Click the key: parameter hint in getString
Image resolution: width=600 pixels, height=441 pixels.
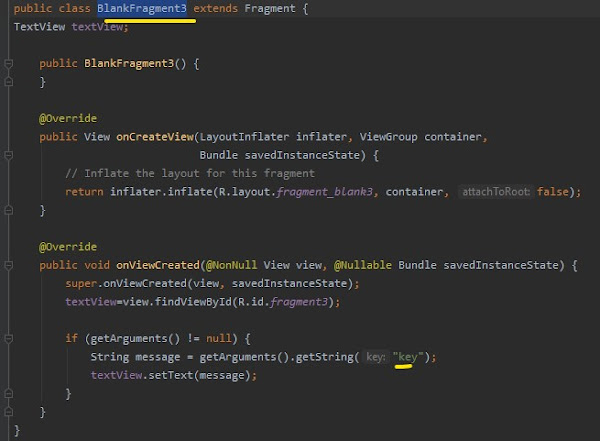tap(375, 357)
